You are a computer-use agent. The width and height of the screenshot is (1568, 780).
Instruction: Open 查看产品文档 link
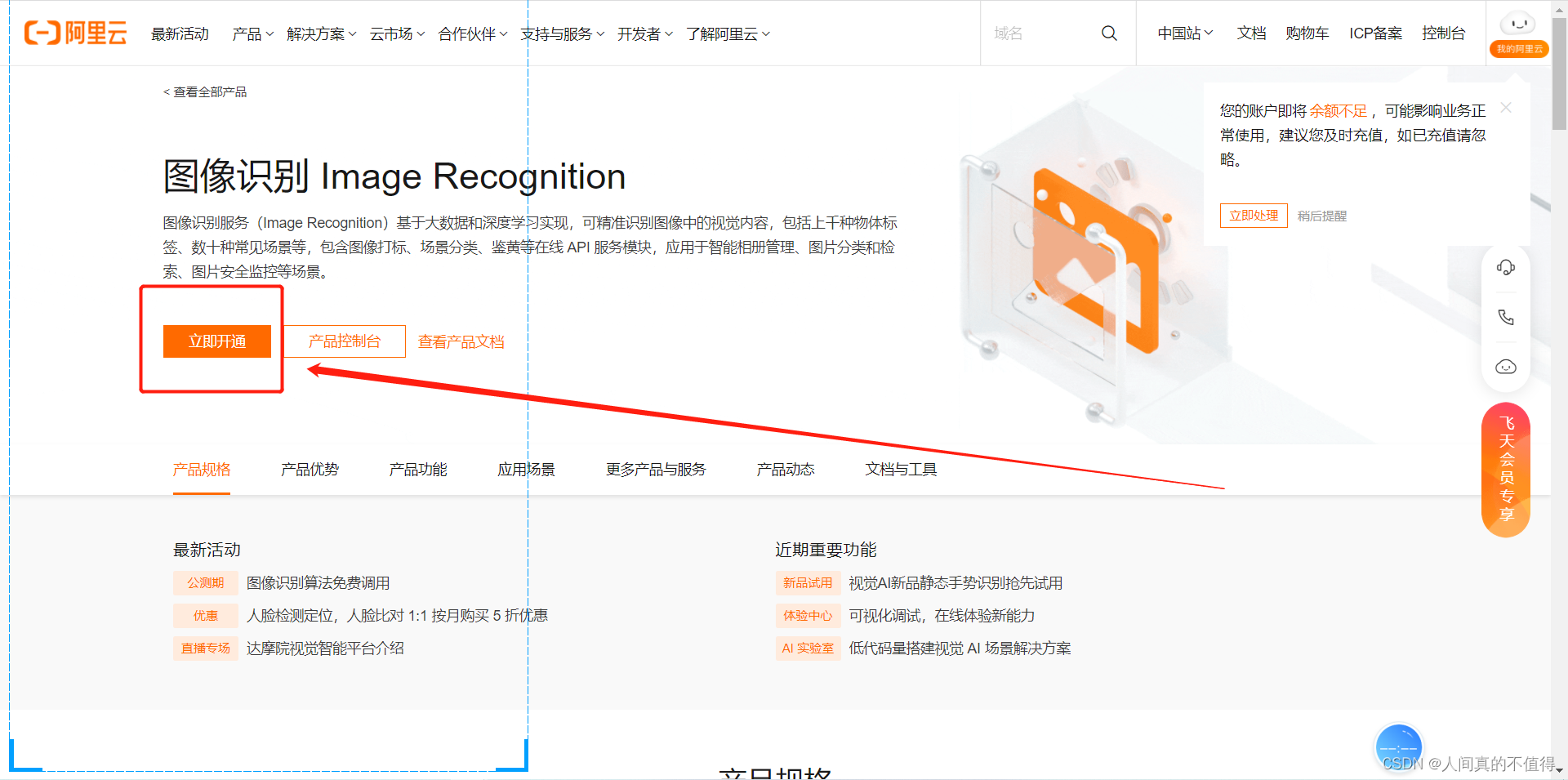pos(461,342)
